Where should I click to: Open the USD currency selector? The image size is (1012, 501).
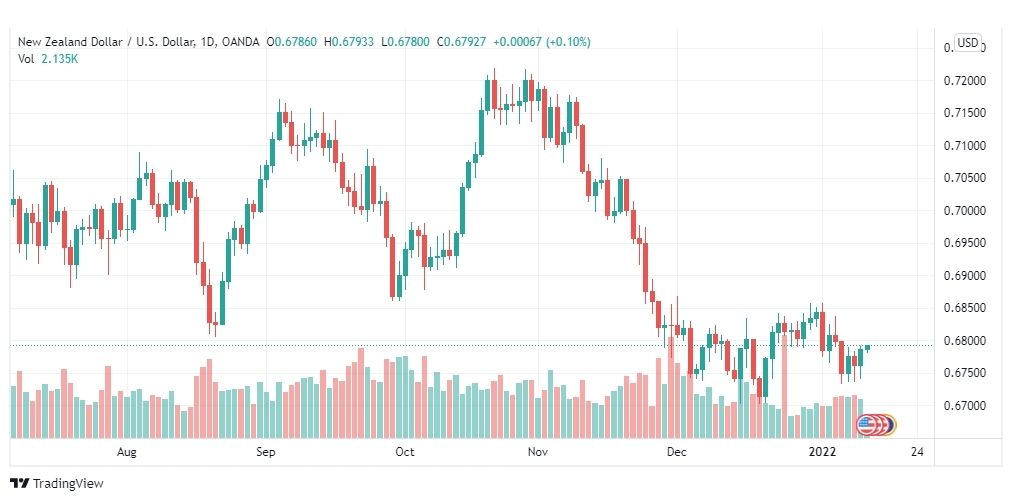coord(967,43)
